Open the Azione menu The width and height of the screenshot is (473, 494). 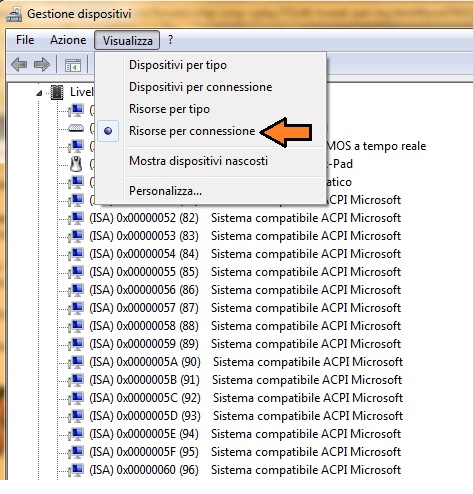point(68,40)
